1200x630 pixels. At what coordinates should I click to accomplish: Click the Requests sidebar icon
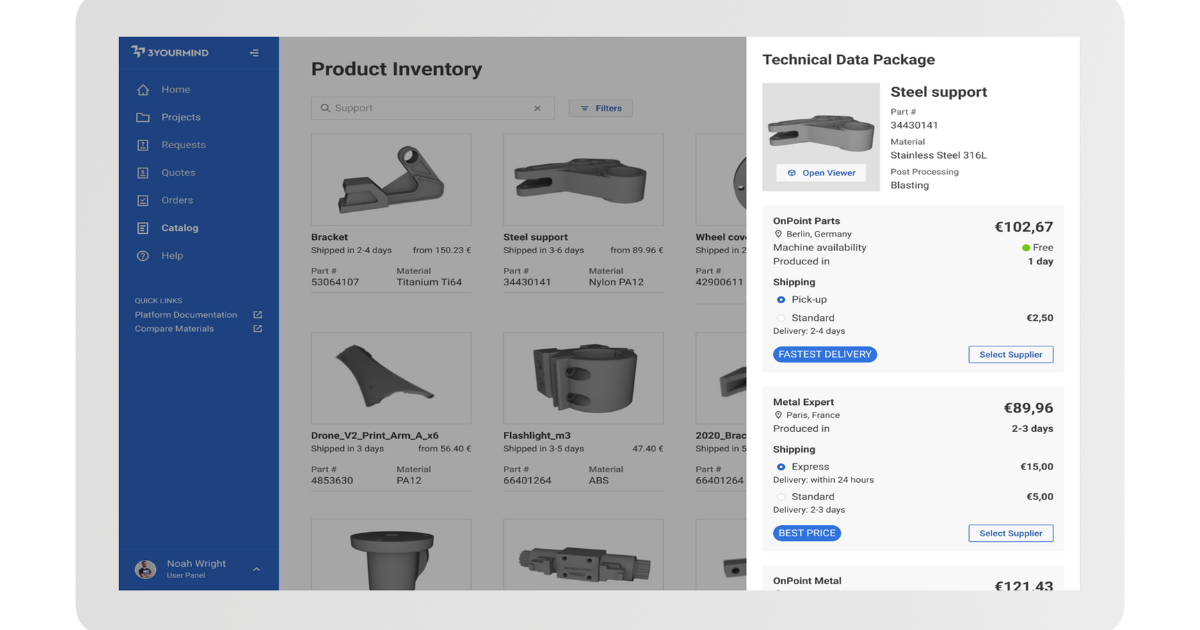point(143,144)
